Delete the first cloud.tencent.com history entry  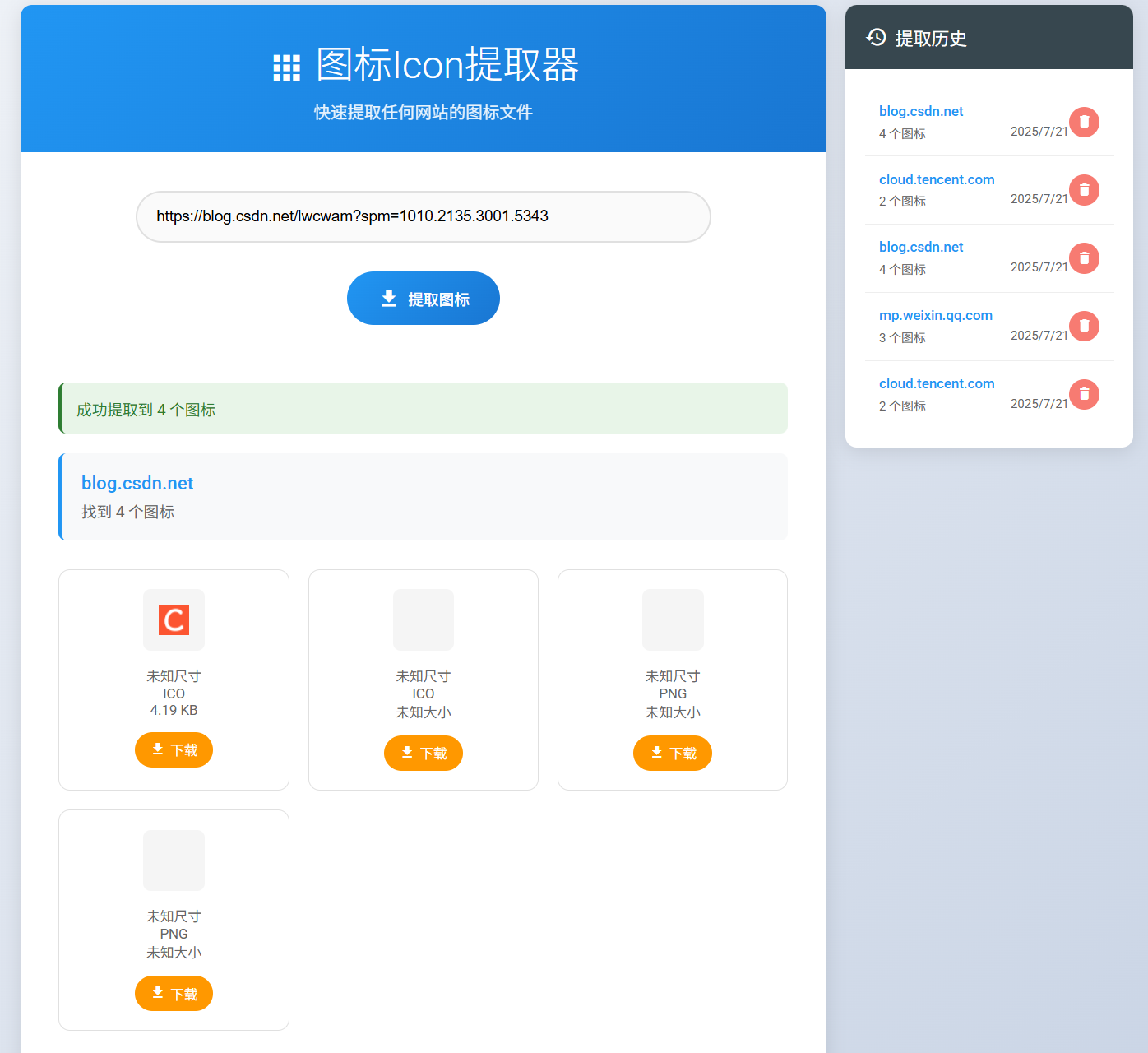click(x=1084, y=190)
